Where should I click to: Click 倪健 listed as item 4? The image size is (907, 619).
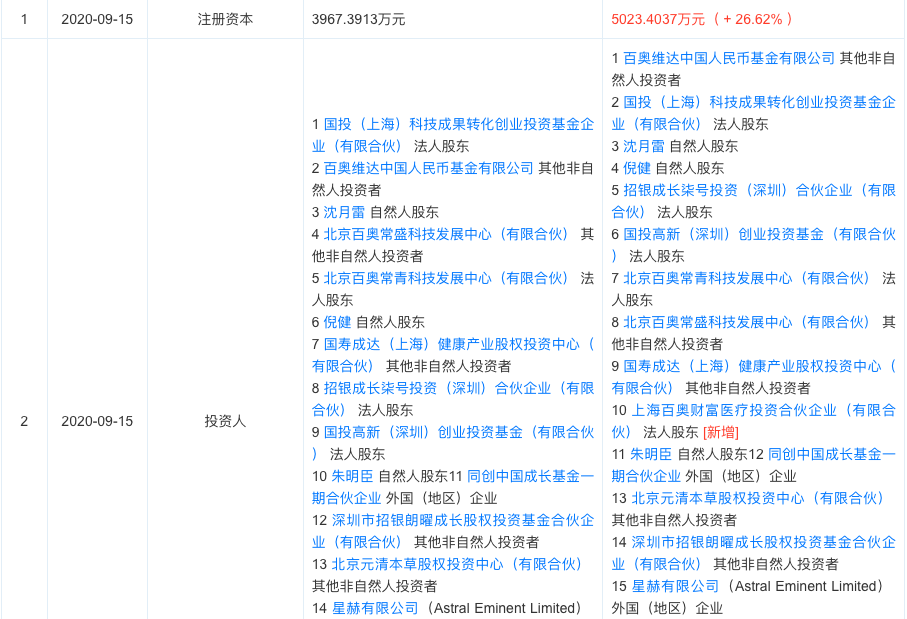(x=637, y=168)
